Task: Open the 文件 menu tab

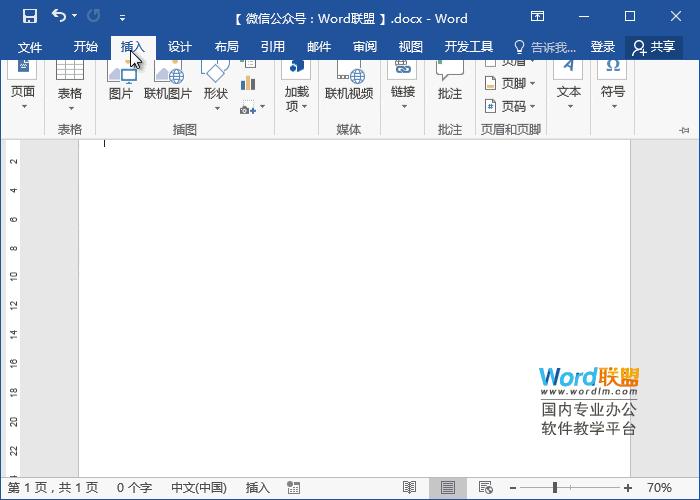Action: [29, 47]
